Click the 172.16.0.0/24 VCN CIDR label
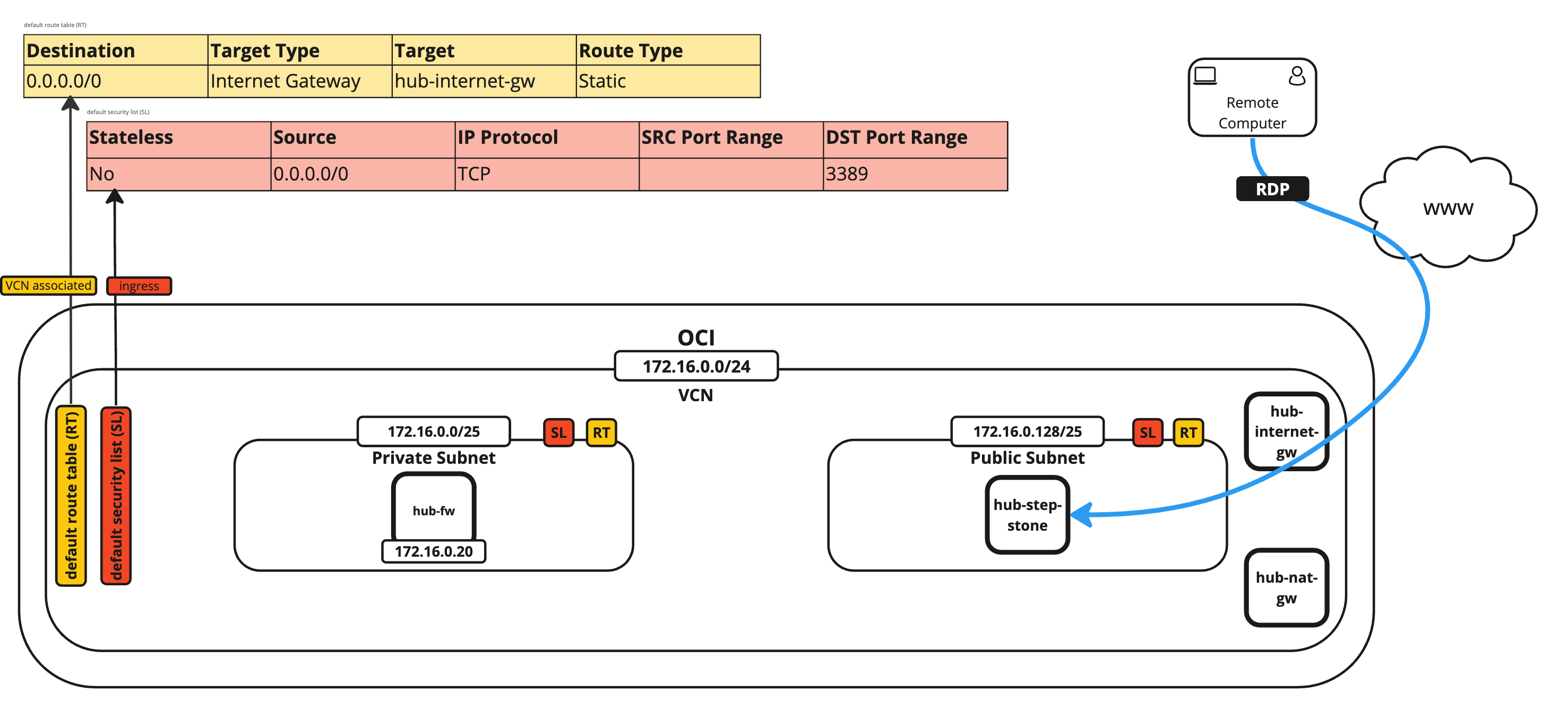The image size is (1568, 718). 696,366
